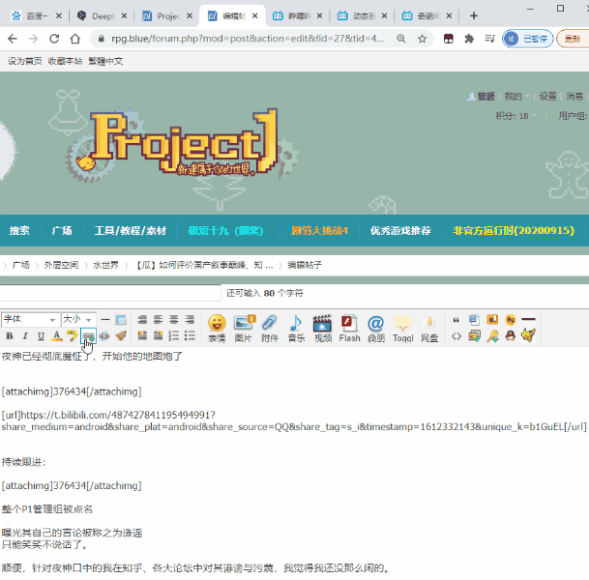Click the remove link icon

[104, 336]
